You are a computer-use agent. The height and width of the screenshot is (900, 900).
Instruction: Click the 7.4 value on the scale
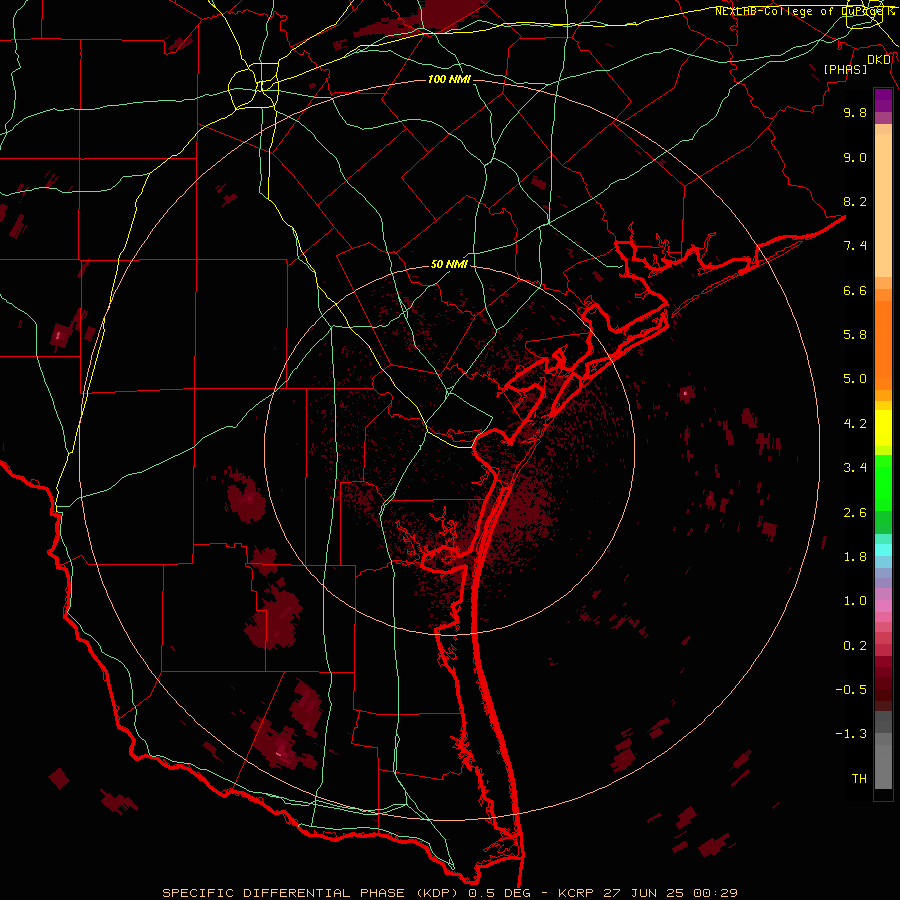point(855,246)
